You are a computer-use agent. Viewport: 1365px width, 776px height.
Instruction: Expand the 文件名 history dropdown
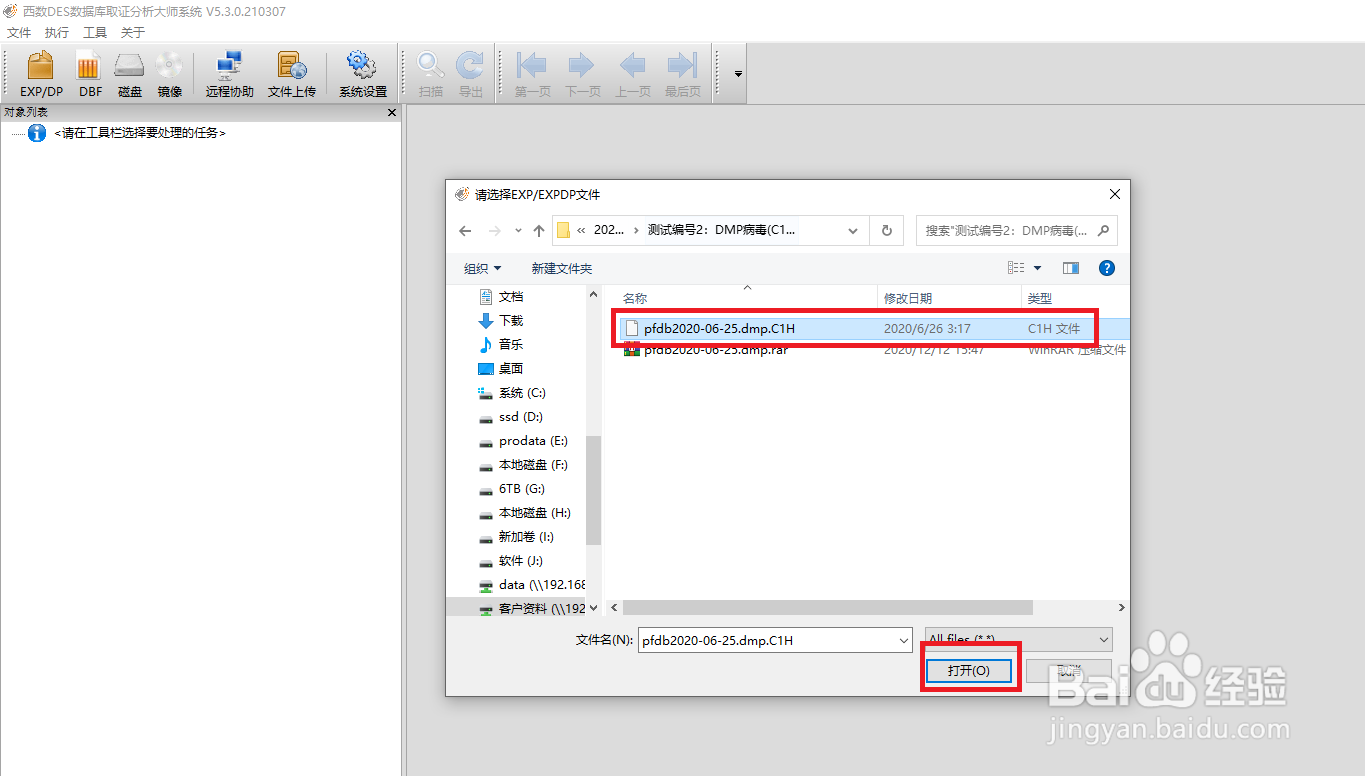(x=904, y=640)
